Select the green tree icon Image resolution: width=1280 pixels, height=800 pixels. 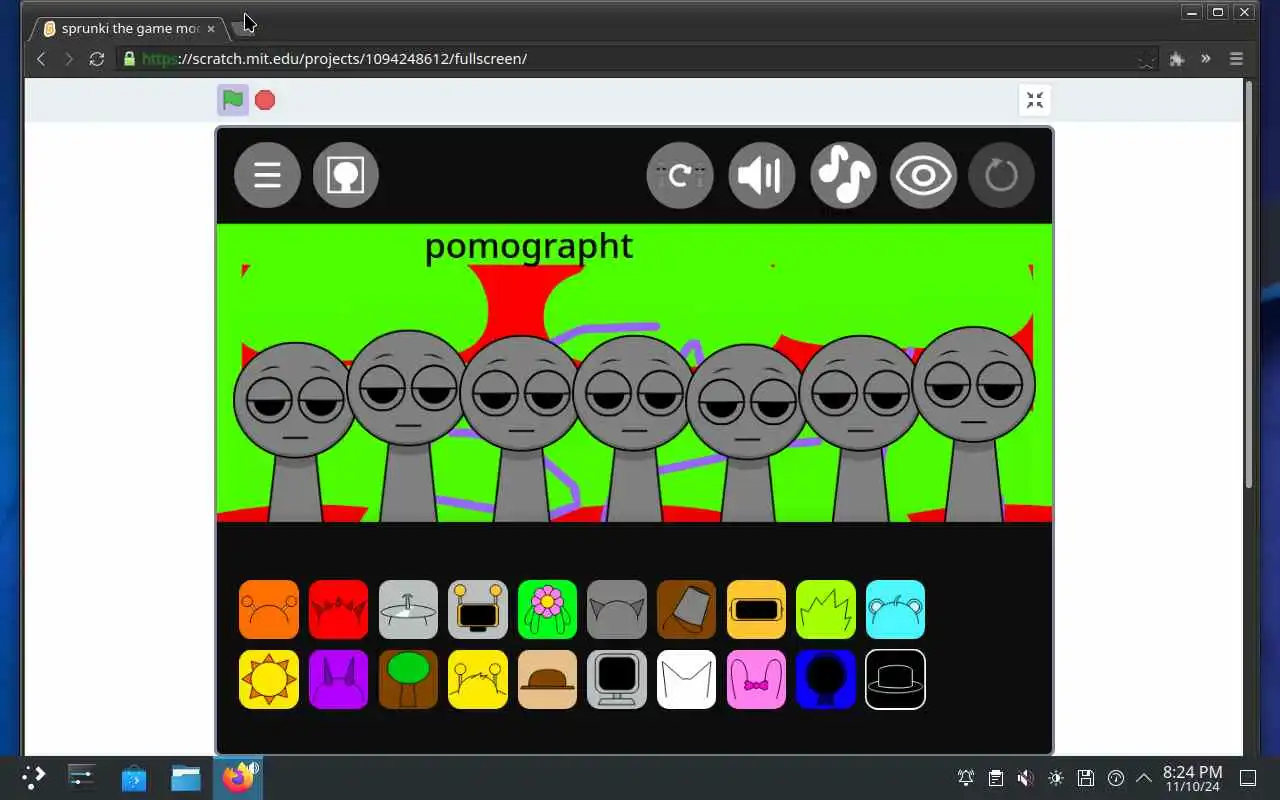tap(408, 679)
